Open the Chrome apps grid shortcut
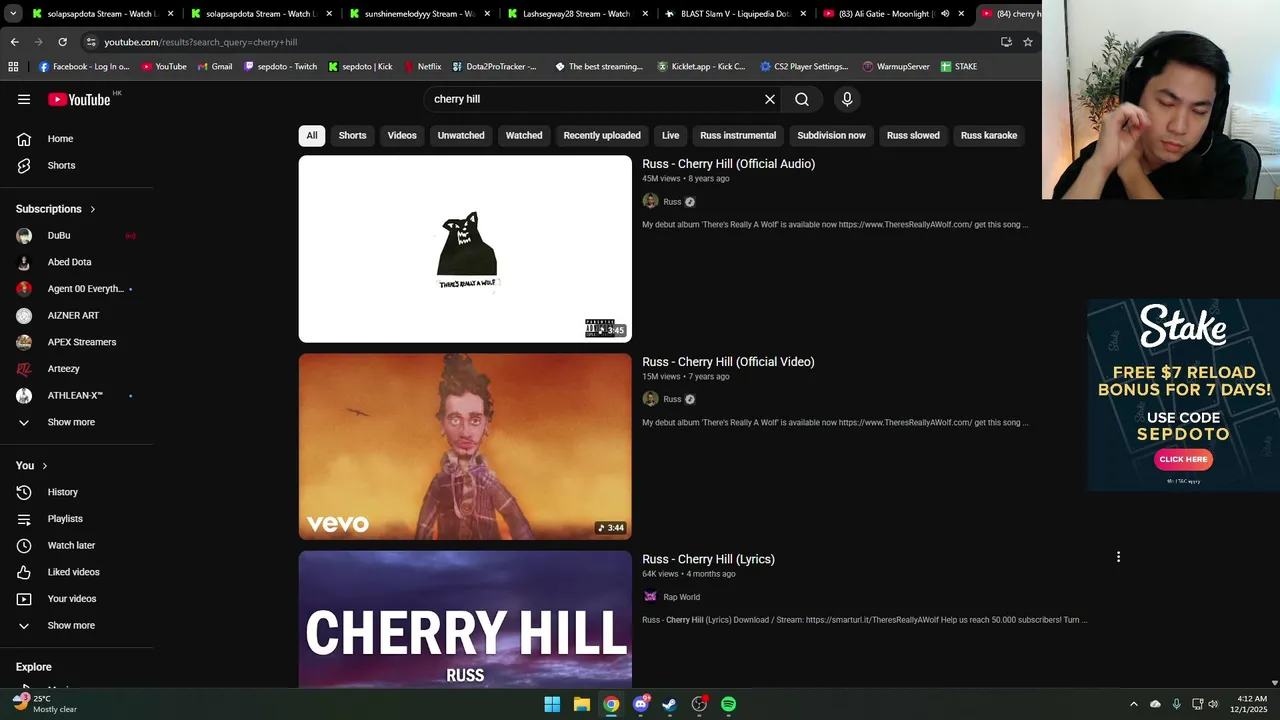 [13, 67]
